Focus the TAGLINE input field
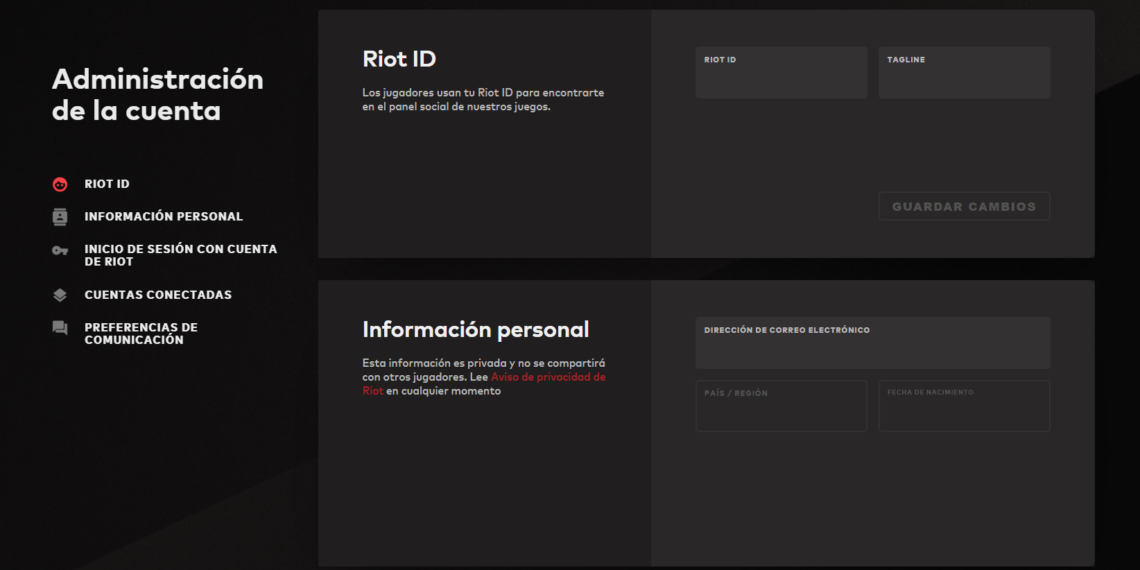Viewport: 1140px width, 570px height. pos(964,73)
